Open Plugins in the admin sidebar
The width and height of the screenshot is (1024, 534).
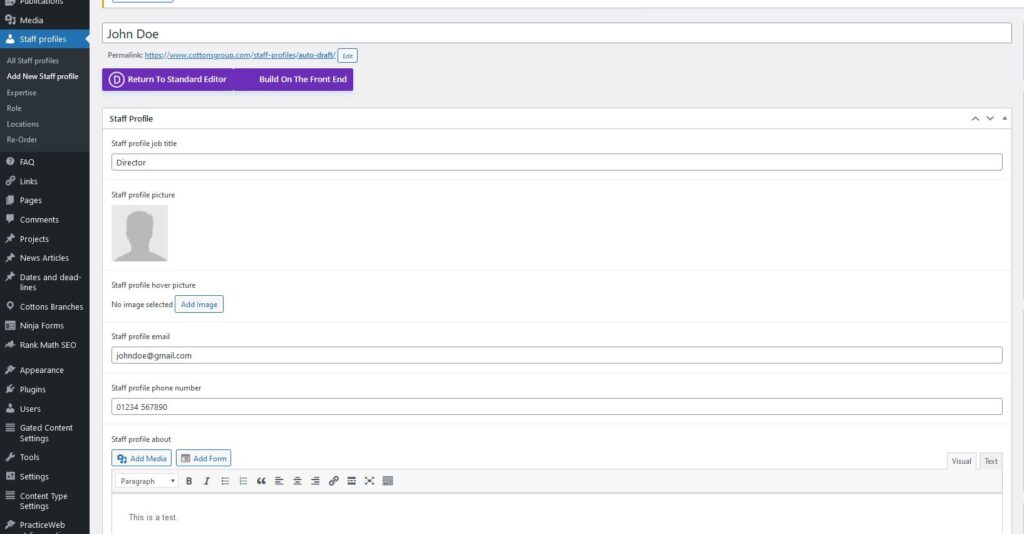pyautogui.click(x=32, y=389)
